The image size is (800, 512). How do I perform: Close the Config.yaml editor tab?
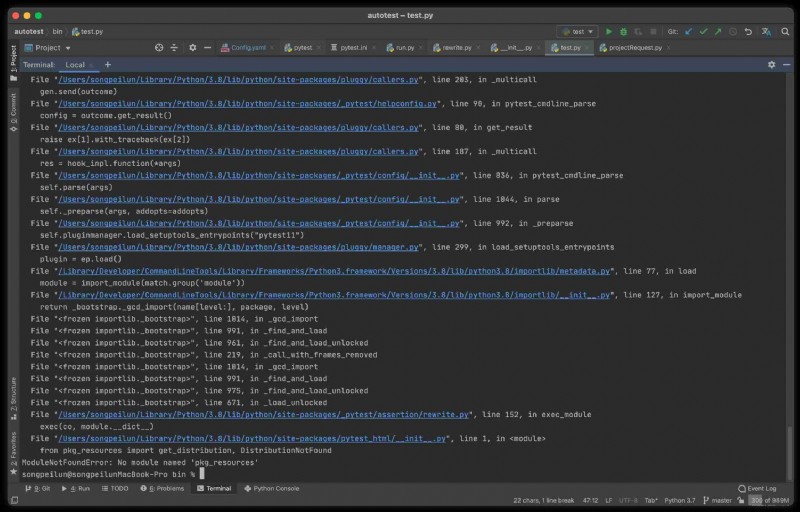[272, 47]
